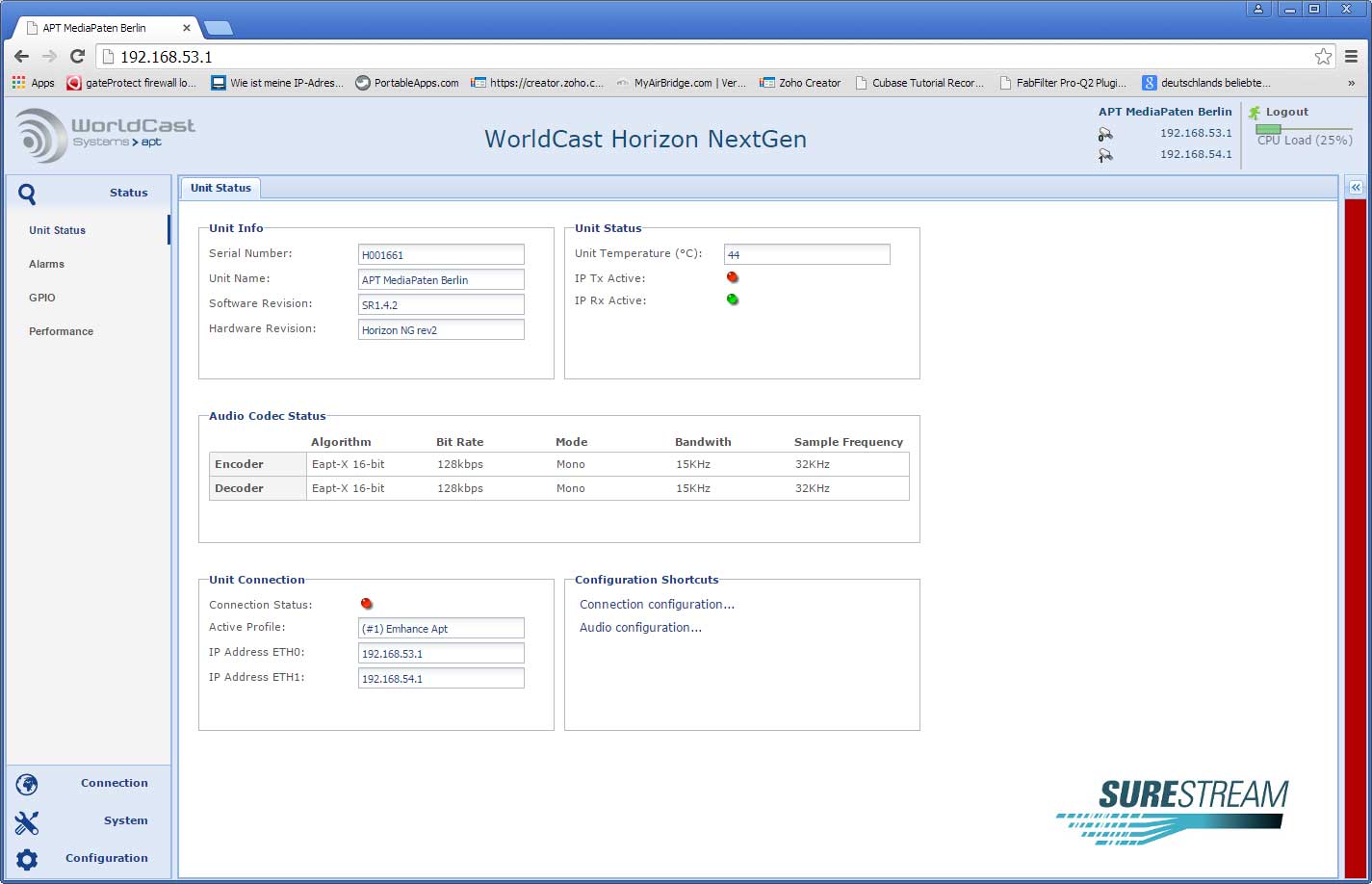Open Audio configuration shortcut
The width and height of the screenshot is (1372, 884).
click(640, 628)
